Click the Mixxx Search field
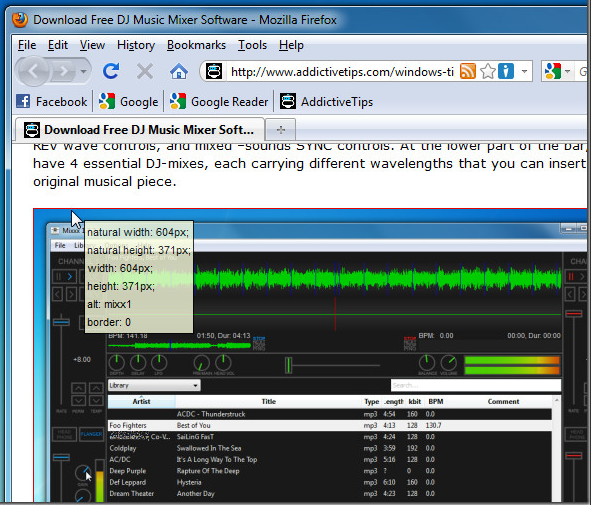 [476, 385]
